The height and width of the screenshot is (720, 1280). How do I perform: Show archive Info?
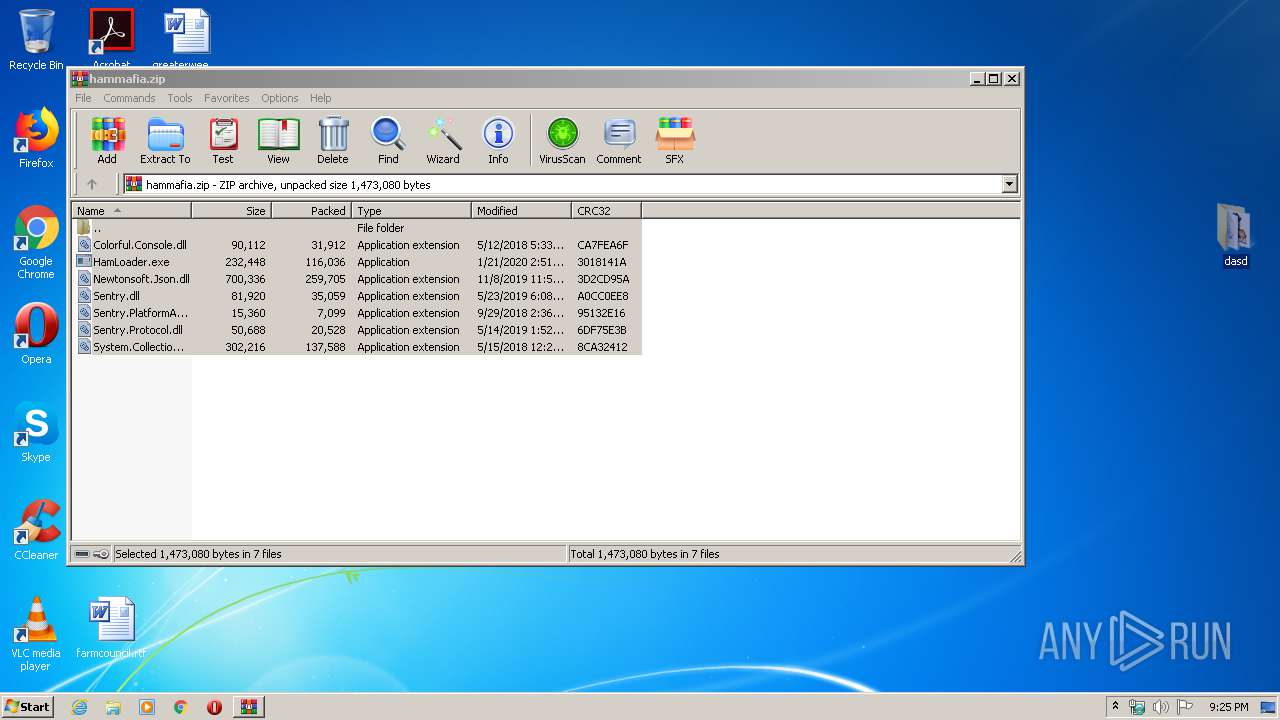(x=498, y=141)
